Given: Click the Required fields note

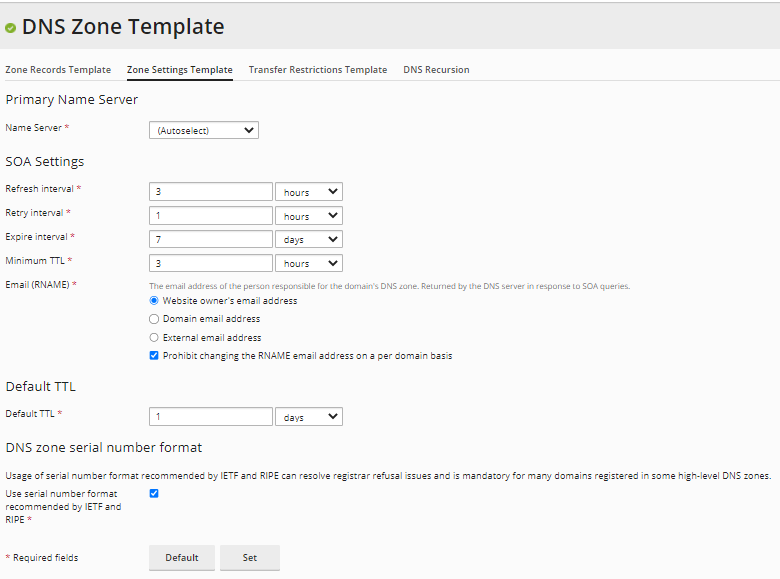Looking at the screenshot, I should 42,558.
